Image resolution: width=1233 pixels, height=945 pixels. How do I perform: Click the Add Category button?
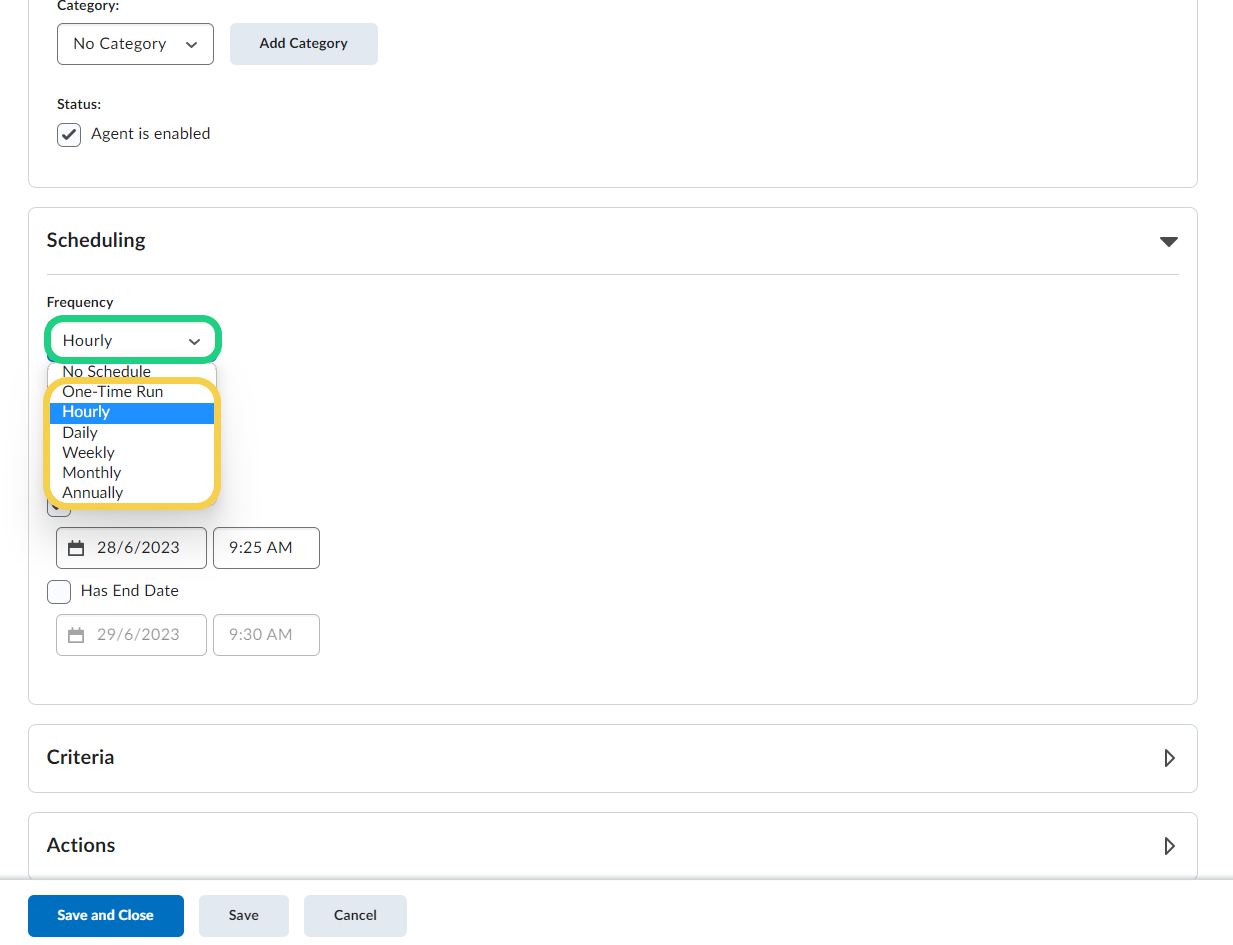pos(303,44)
